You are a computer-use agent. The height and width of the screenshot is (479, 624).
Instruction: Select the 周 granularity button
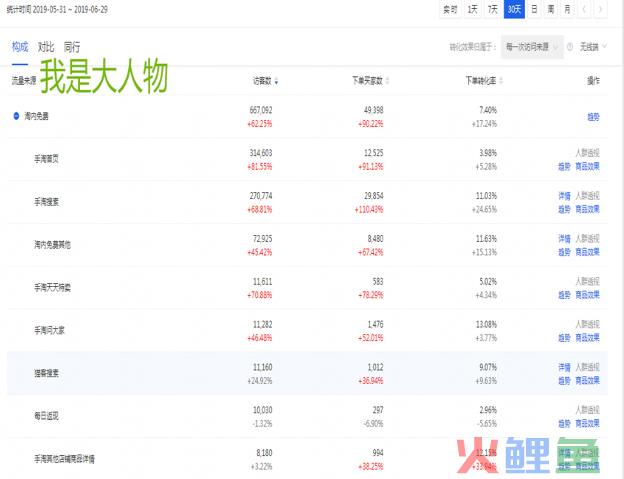pyautogui.click(x=551, y=9)
